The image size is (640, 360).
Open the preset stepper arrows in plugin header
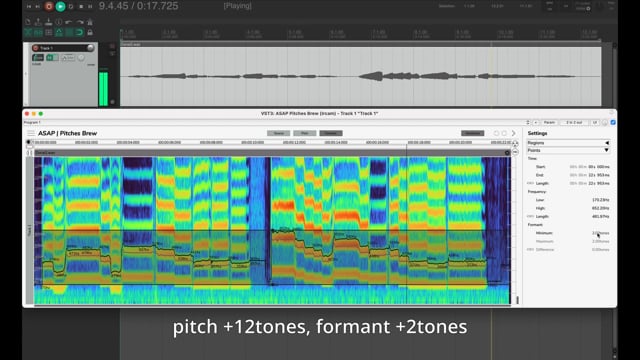click(x=528, y=122)
